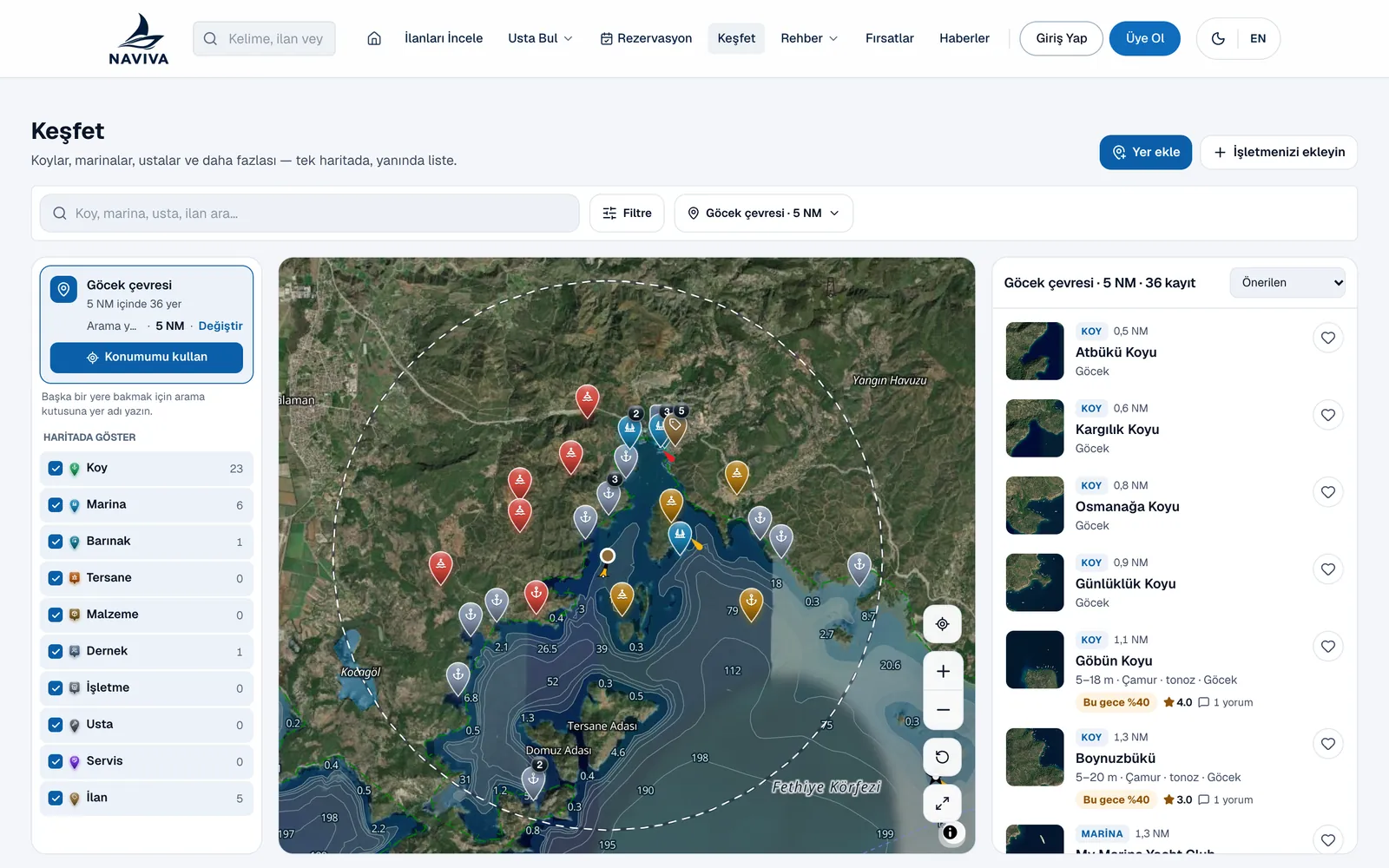Zoom in on the map
Viewport: 1389px width, 868px height.
(x=943, y=671)
